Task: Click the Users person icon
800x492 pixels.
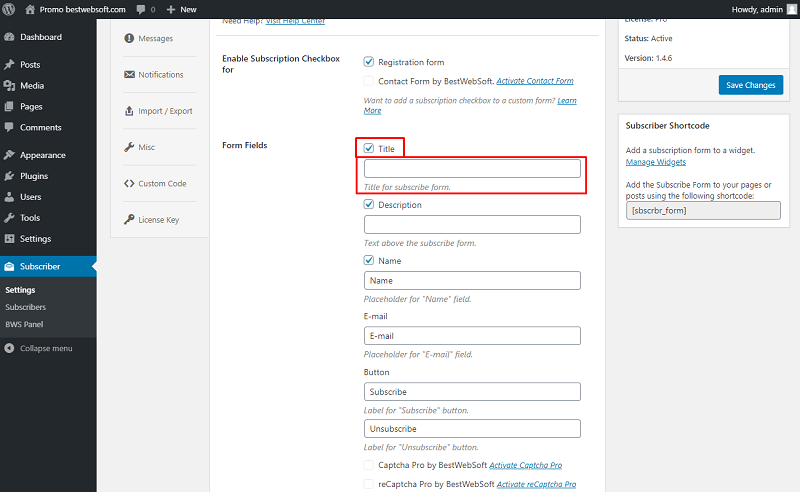Action: [x=9, y=196]
